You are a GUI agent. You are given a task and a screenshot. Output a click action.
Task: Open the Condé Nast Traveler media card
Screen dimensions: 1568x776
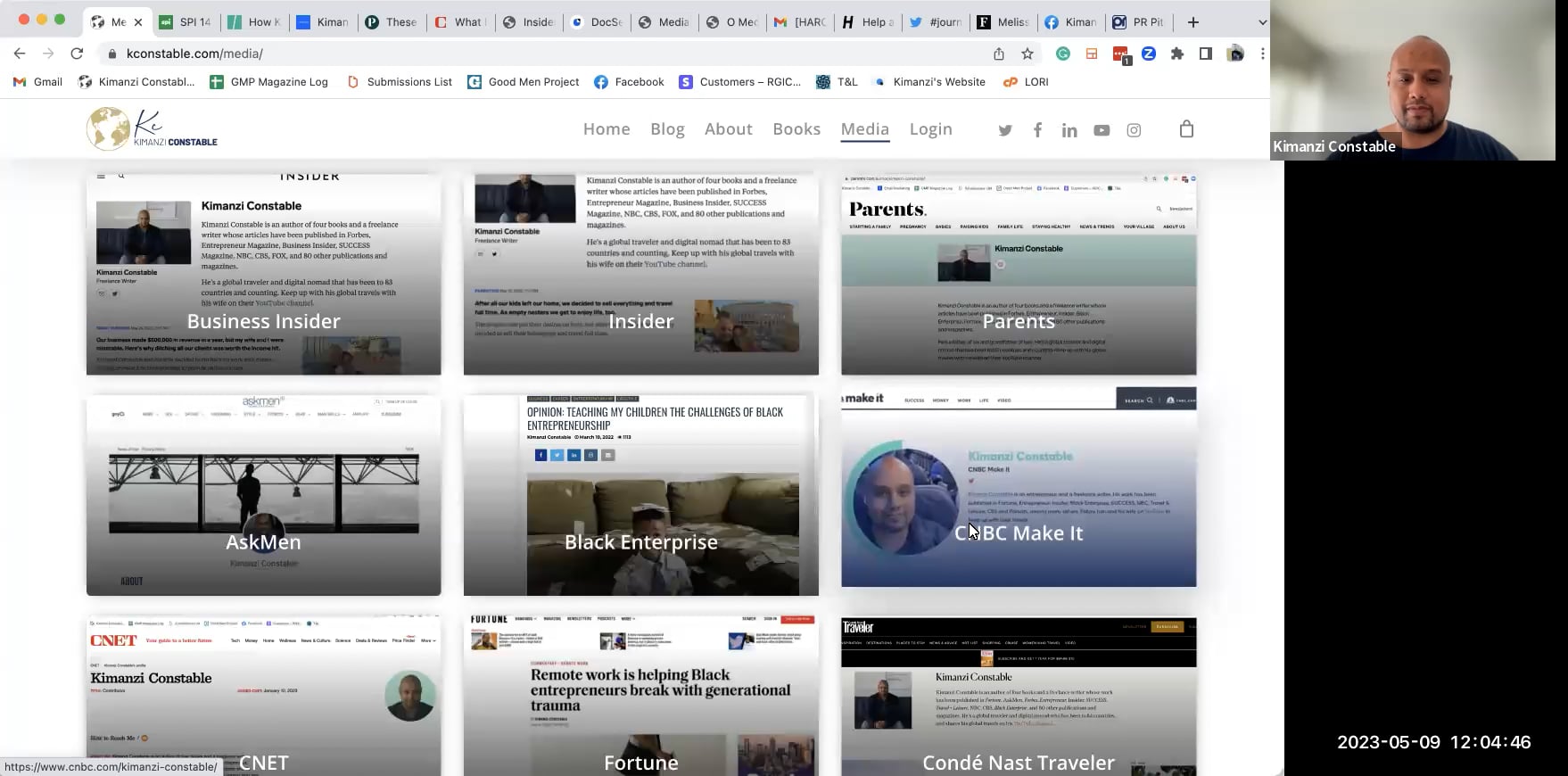(x=1019, y=695)
